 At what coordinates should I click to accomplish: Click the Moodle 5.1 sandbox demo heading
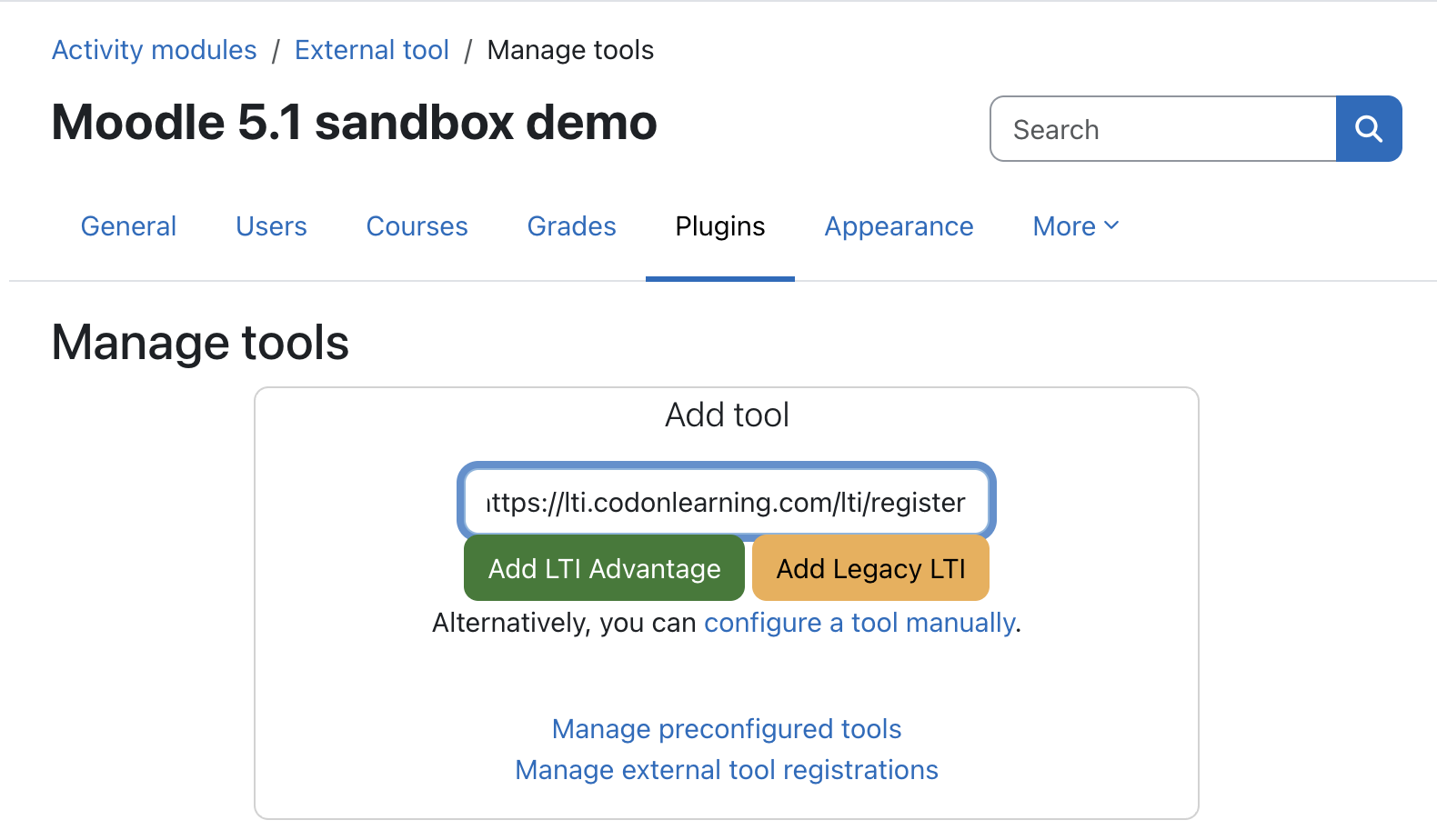[x=354, y=123]
